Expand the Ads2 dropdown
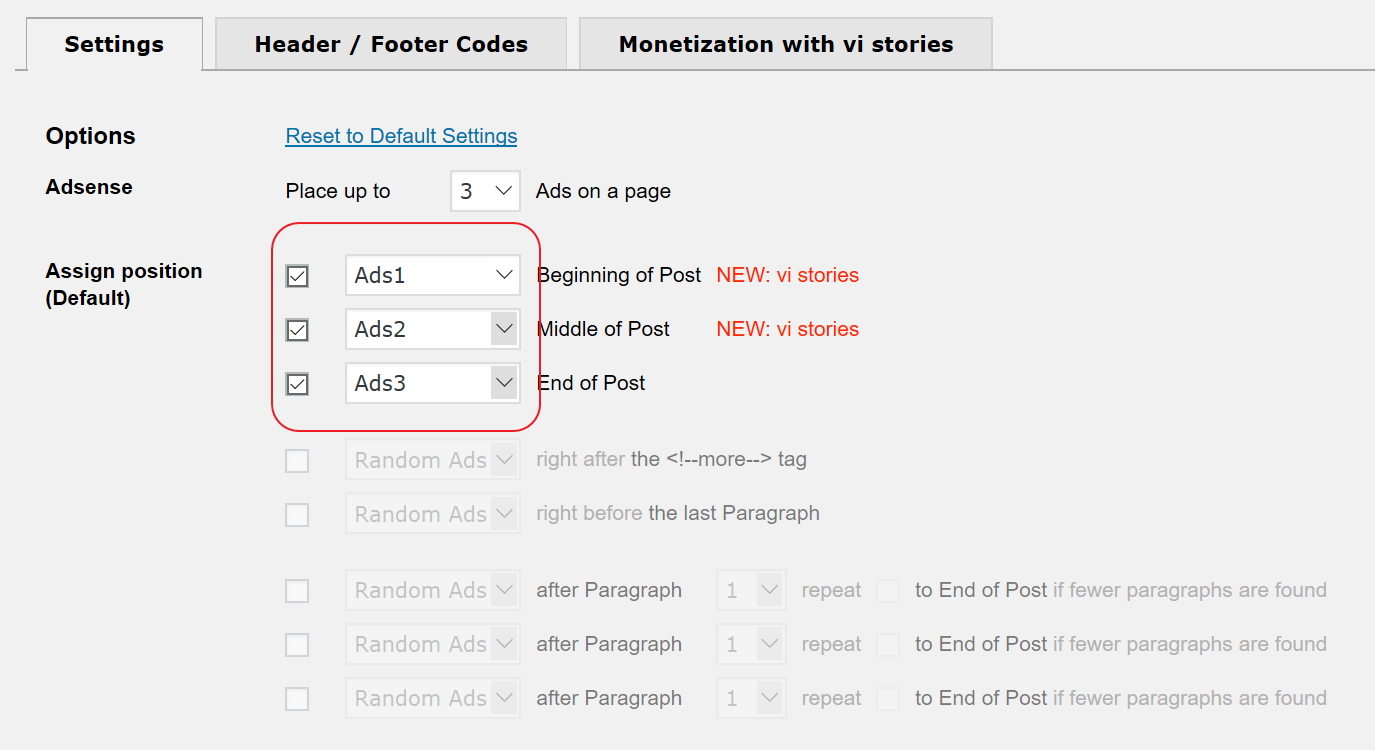The image size is (1375, 750). pyautogui.click(x=432, y=330)
